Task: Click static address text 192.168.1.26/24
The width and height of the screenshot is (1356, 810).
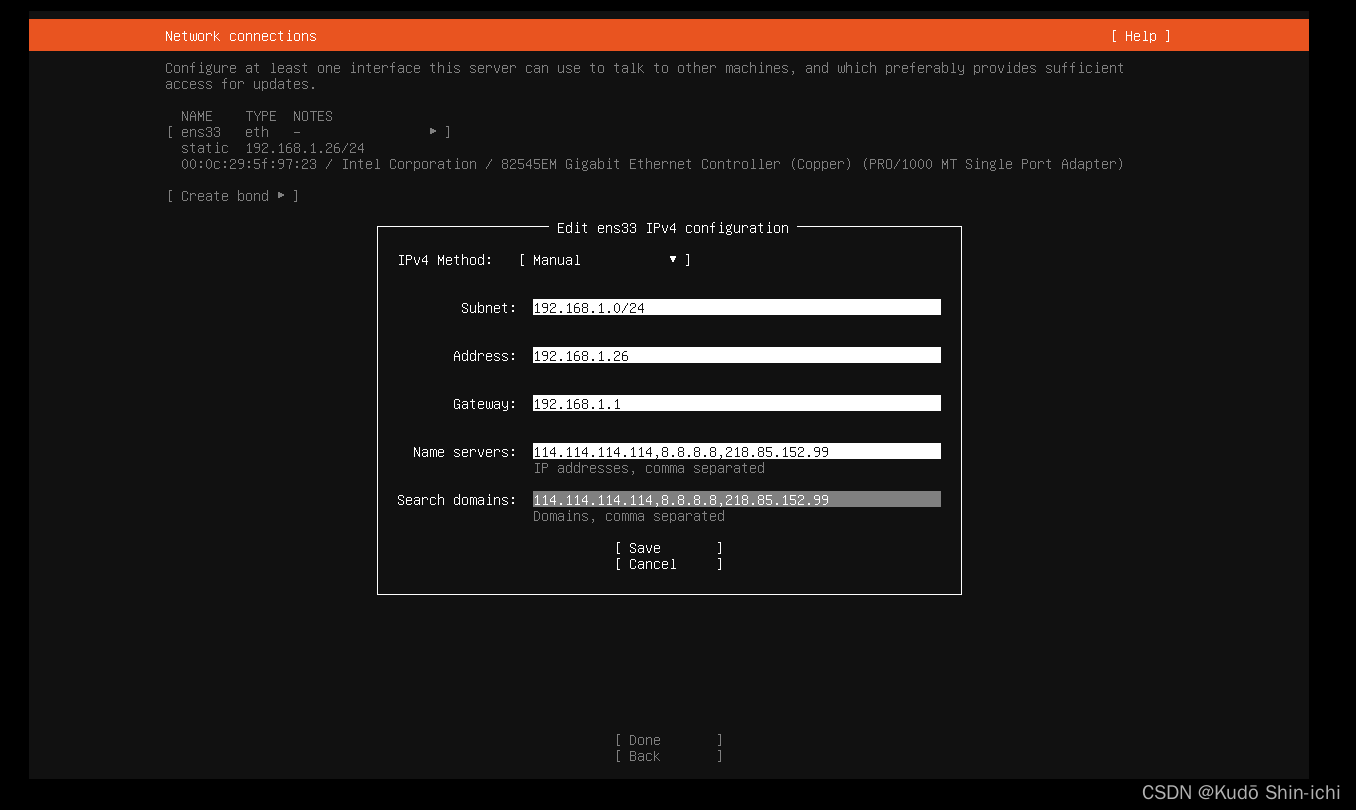Action: tap(305, 148)
